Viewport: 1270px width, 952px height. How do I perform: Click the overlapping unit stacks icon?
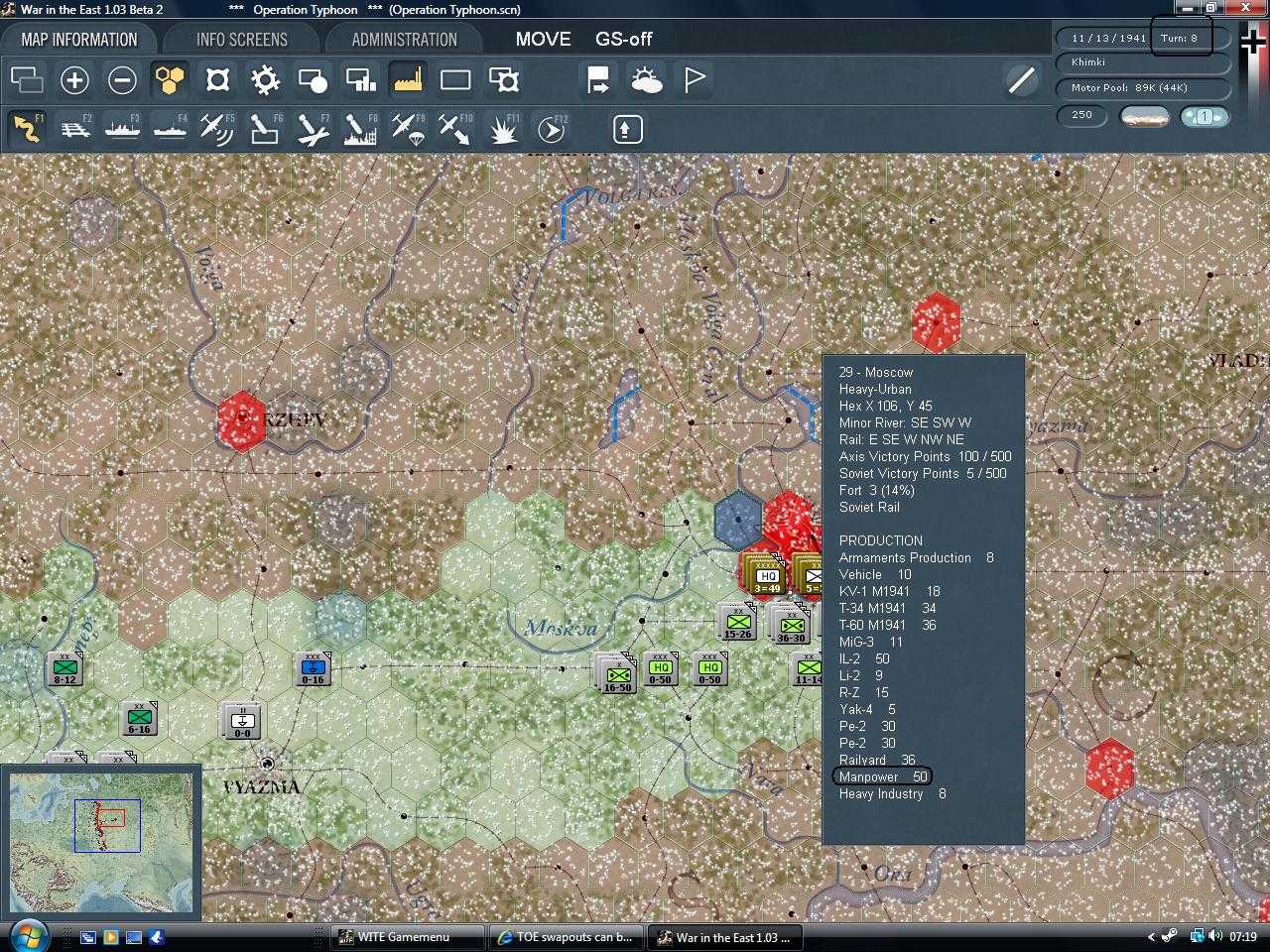[x=27, y=79]
